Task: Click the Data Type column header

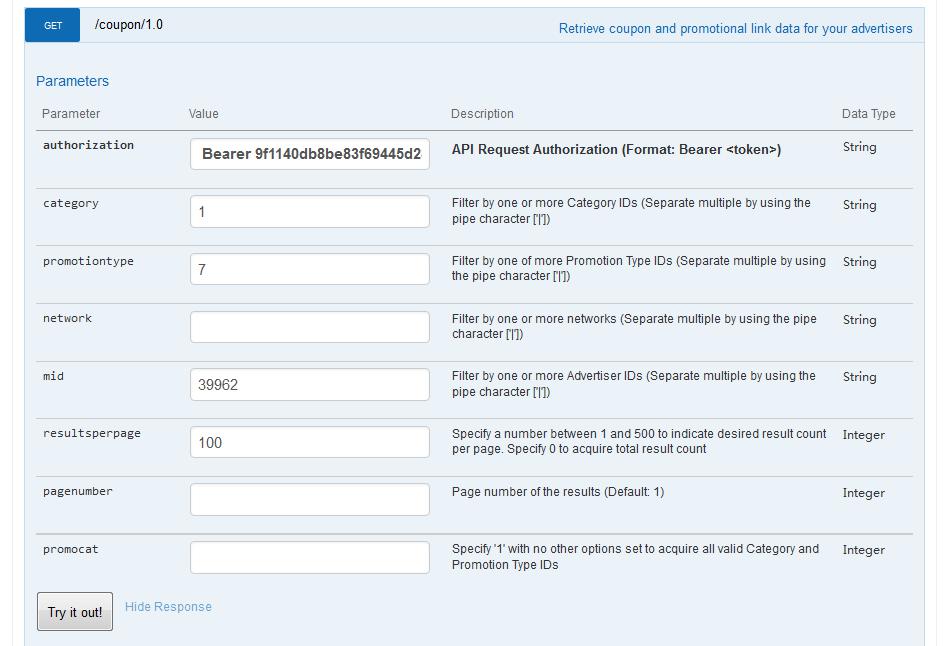Action: click(x=868, y=114)
